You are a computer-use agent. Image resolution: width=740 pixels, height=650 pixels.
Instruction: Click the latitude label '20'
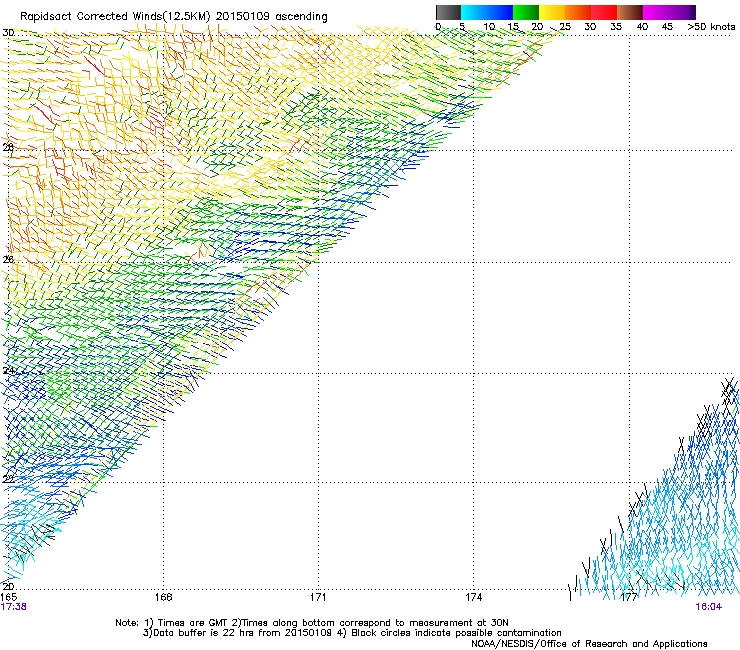point(8,586)
